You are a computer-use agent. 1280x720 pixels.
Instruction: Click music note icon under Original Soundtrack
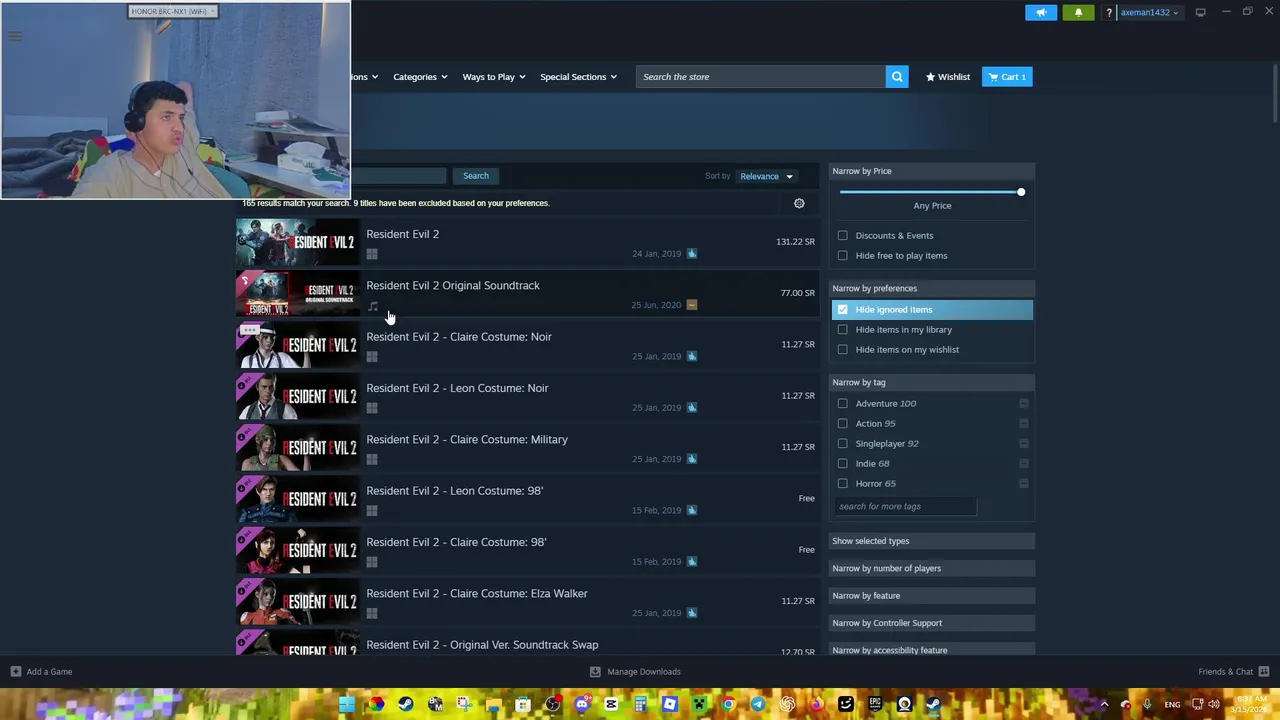tap(373, 306)
